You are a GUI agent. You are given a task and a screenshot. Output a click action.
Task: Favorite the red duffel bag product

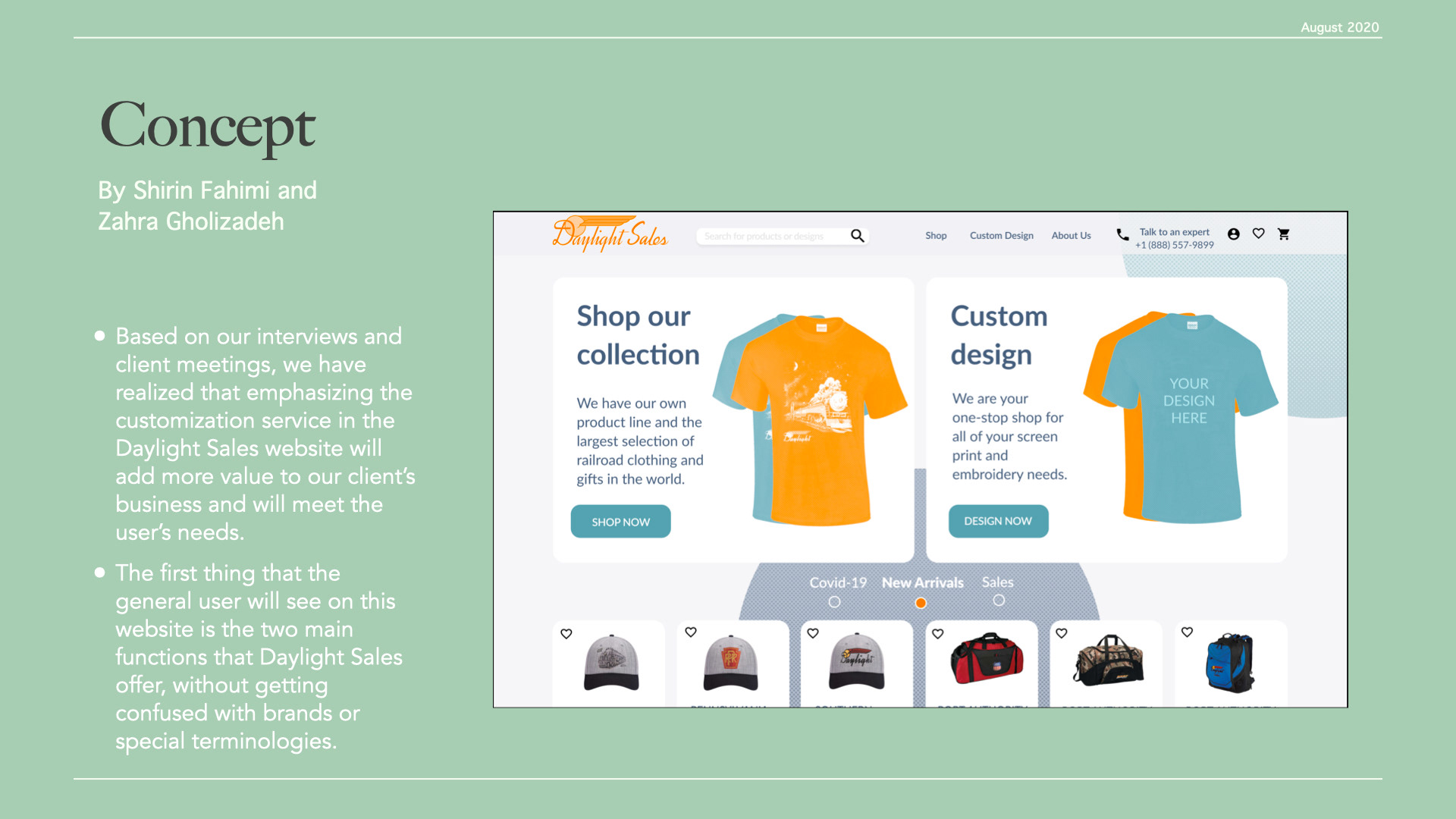coord(938,633)
